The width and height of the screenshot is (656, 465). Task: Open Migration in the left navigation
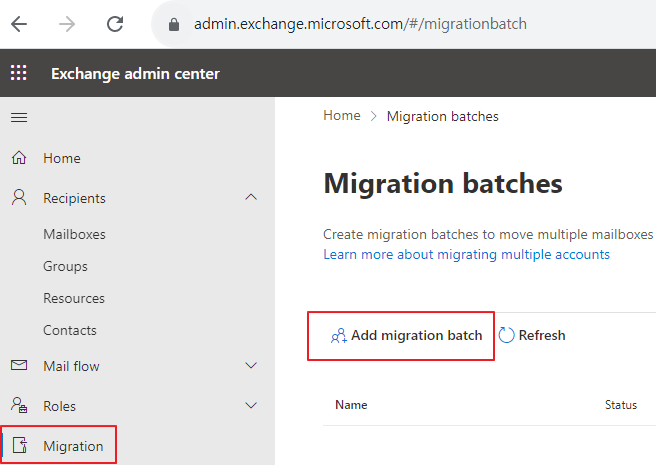[73, 446]
